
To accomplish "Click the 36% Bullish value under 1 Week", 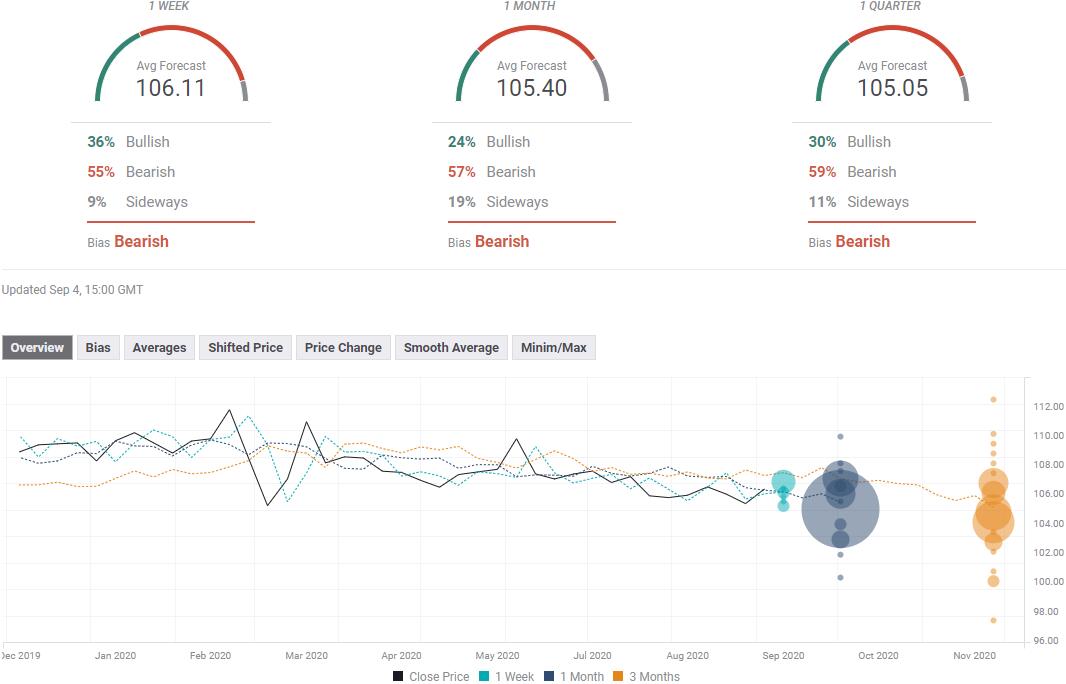I will 101,142.
